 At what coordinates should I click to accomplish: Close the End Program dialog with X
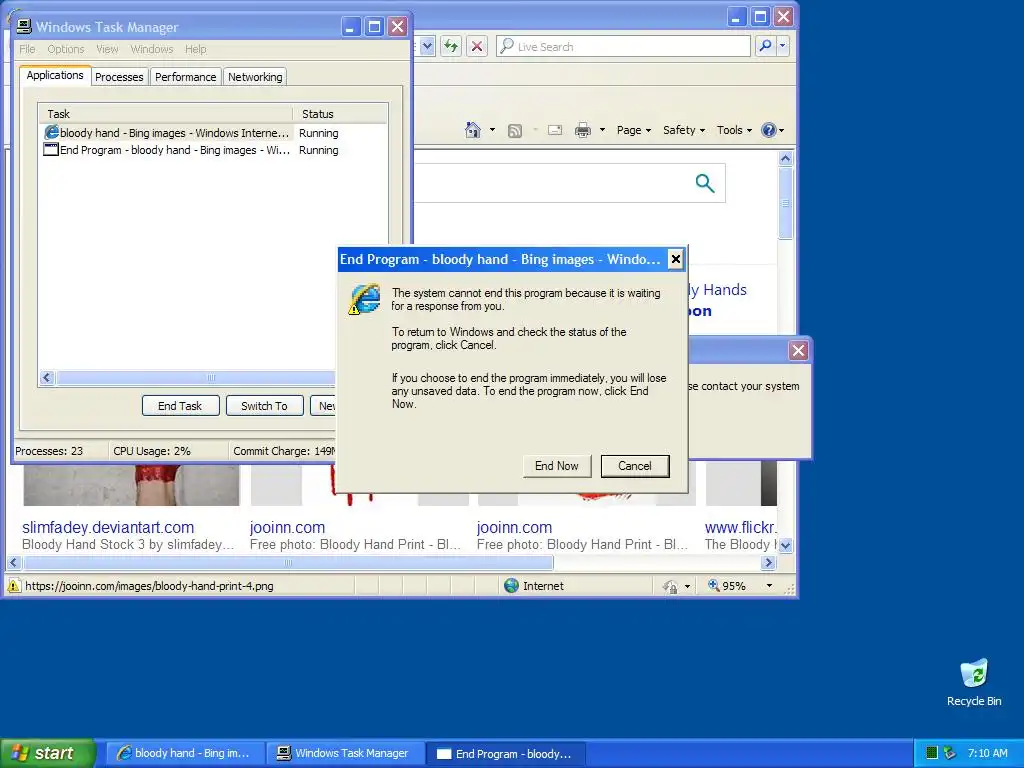pyautogui.click(x=675, y=259)
